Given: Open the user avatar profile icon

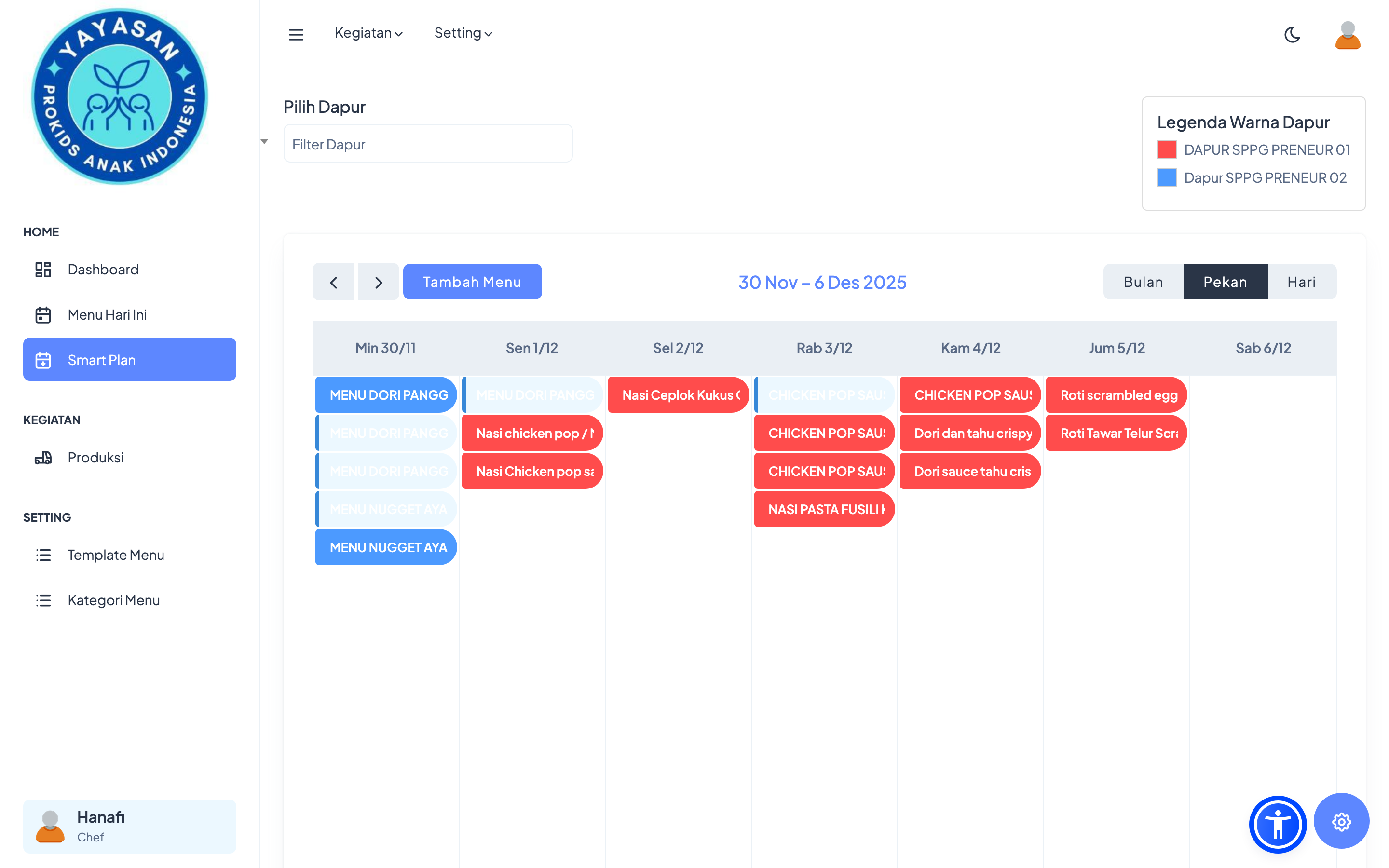Looking at the screenshot, I should click(1347, 35).
